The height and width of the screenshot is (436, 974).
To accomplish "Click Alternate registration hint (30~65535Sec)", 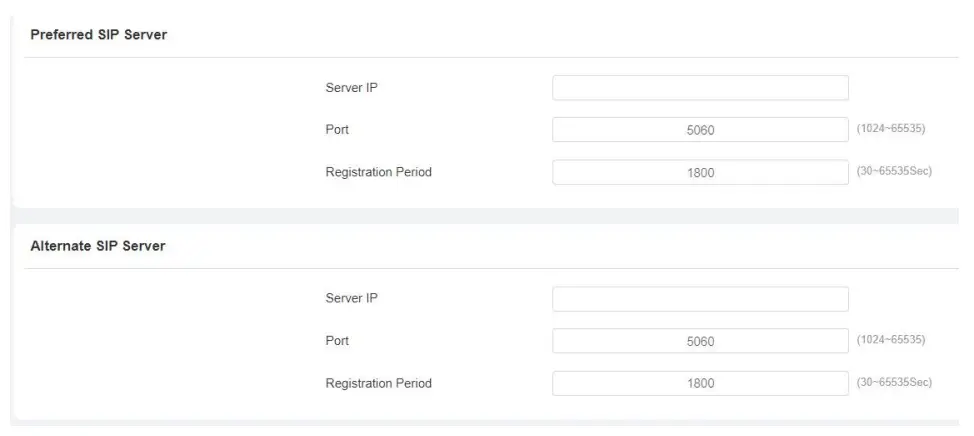I will coord(894,383).
